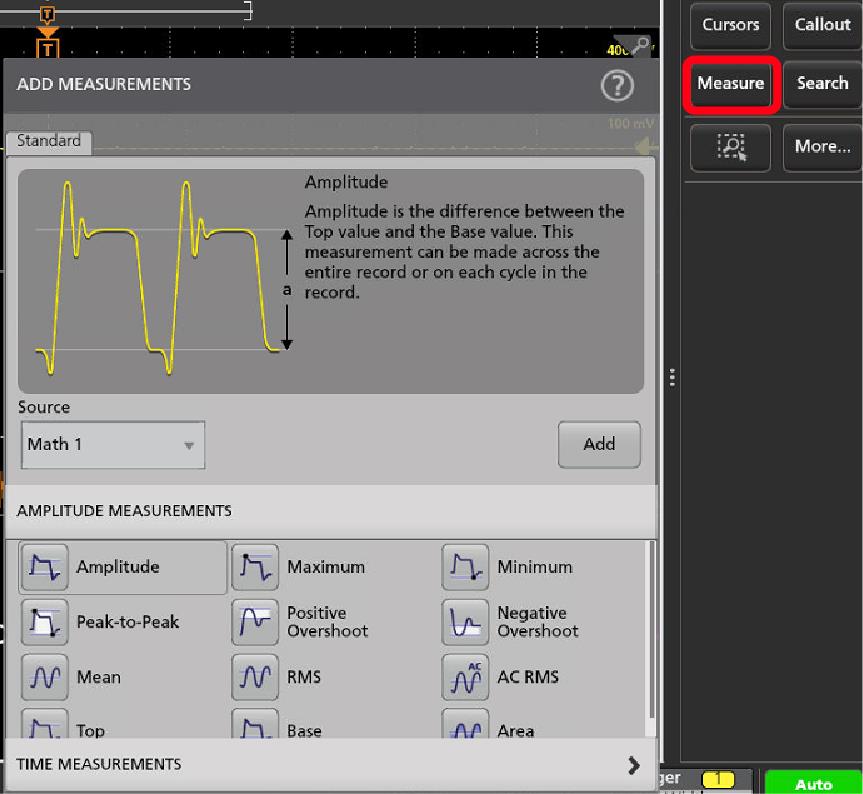Click the zoom box magnifier icon

point(731,146)
